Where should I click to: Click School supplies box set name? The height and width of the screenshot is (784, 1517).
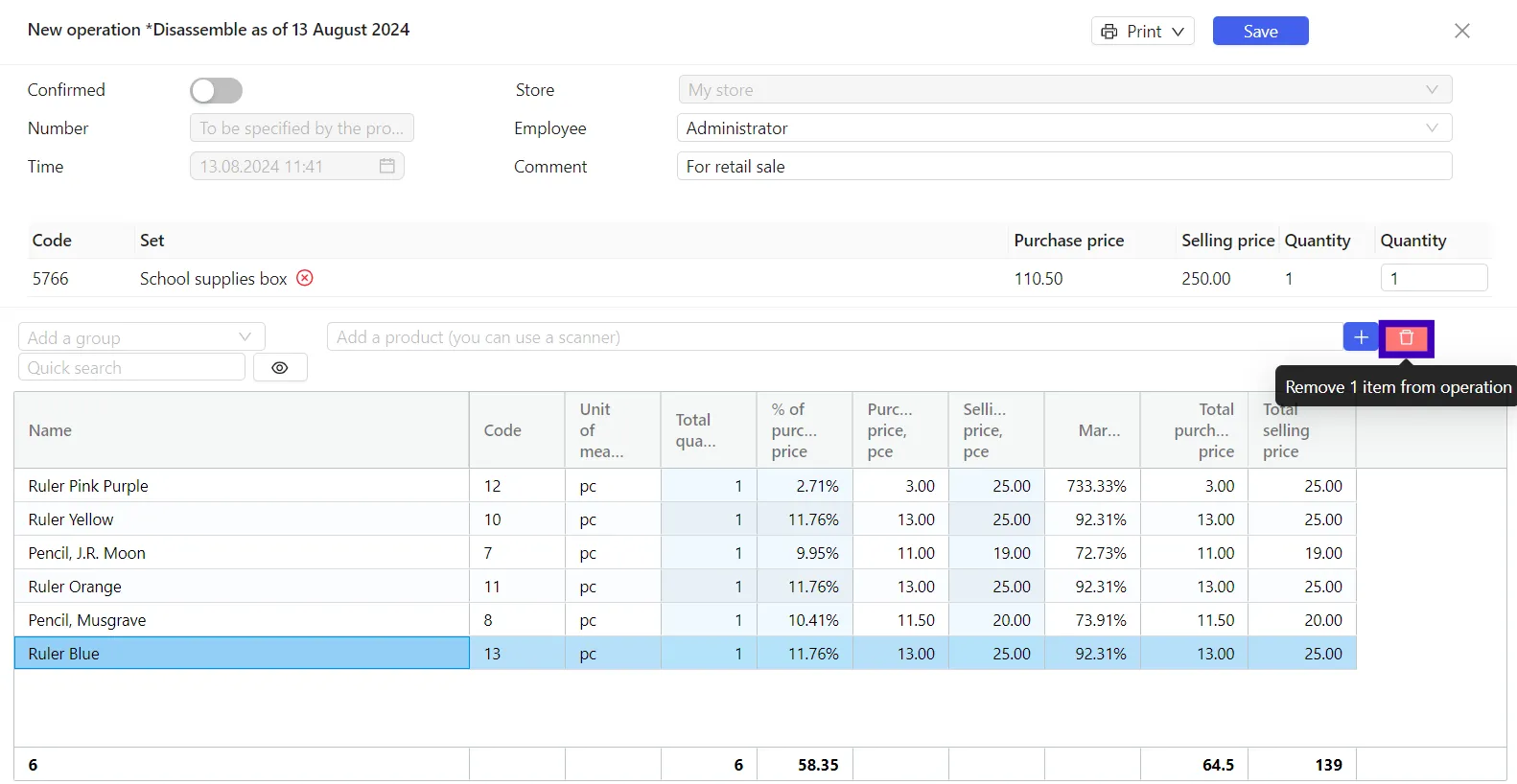pos(213,278)
